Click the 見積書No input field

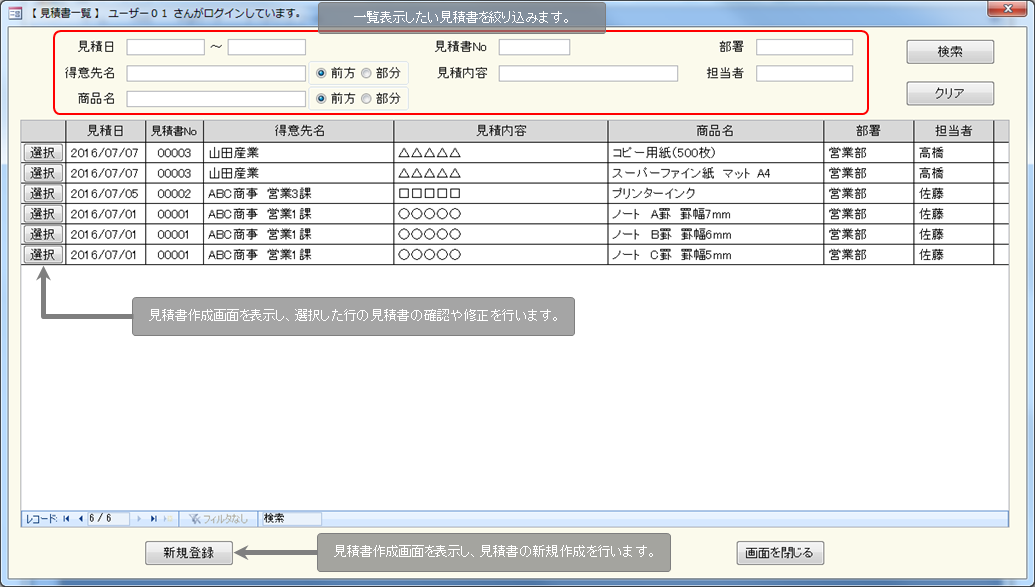[534, 47]
